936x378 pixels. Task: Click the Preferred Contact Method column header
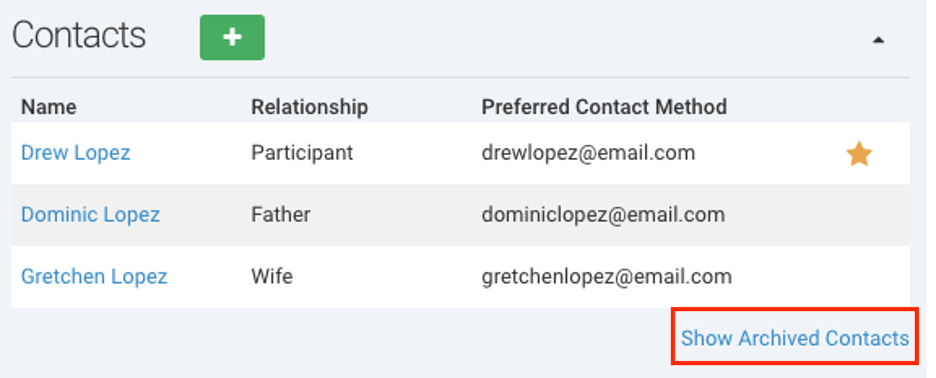pyautogui.click(x=604, y=107)
